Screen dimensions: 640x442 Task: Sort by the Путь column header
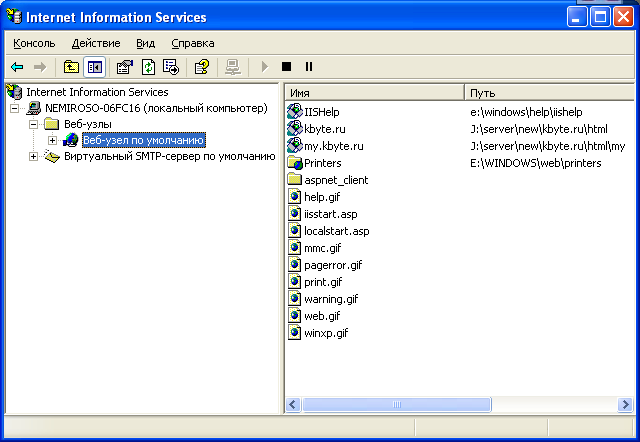click(x=552, y=93)
